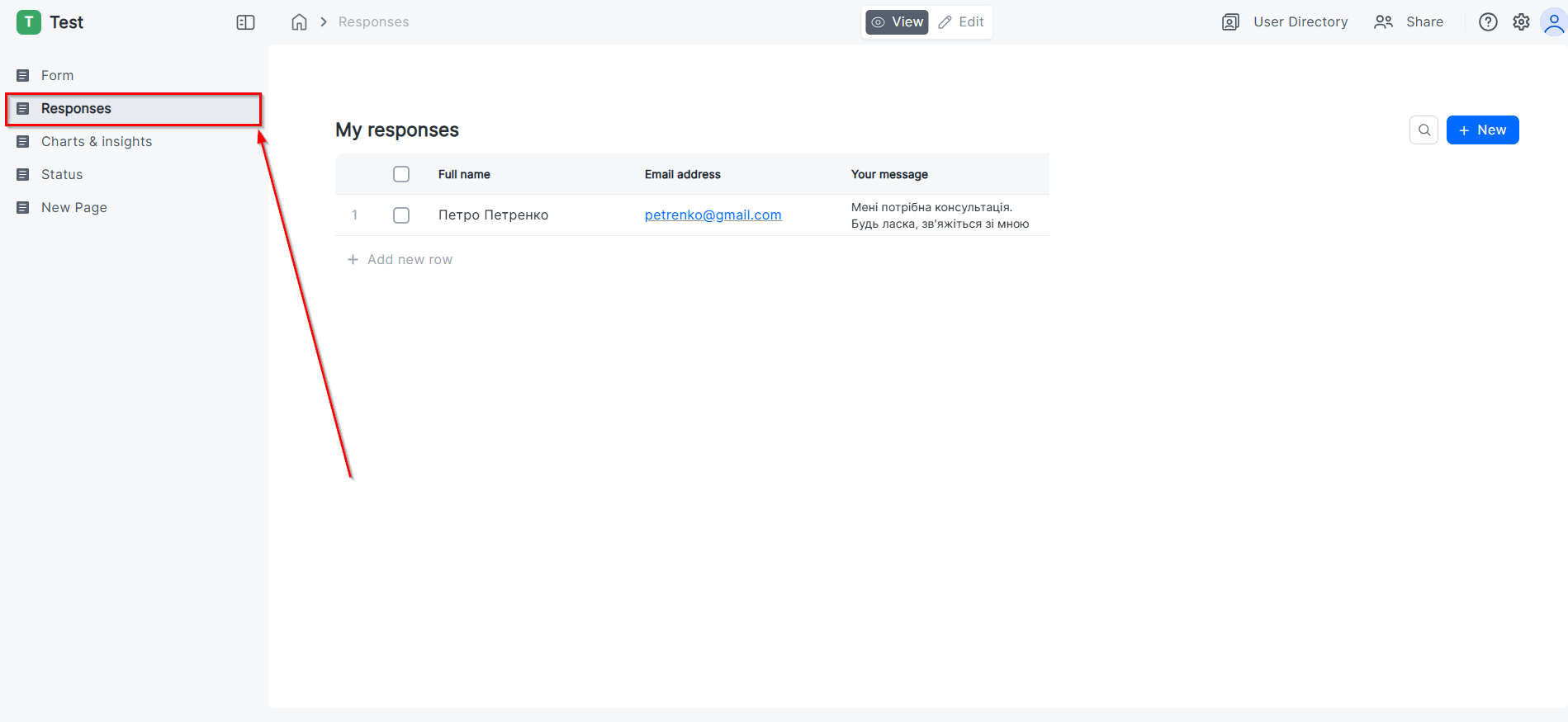Open petrenko@gmail.com email link
Viewport: 1568px width, 722px height.
point(713,215)
